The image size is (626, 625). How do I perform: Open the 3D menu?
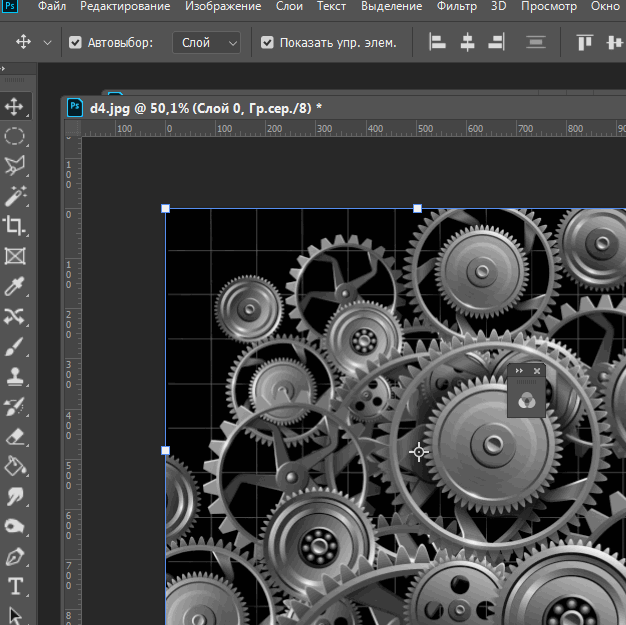(499, 6)
